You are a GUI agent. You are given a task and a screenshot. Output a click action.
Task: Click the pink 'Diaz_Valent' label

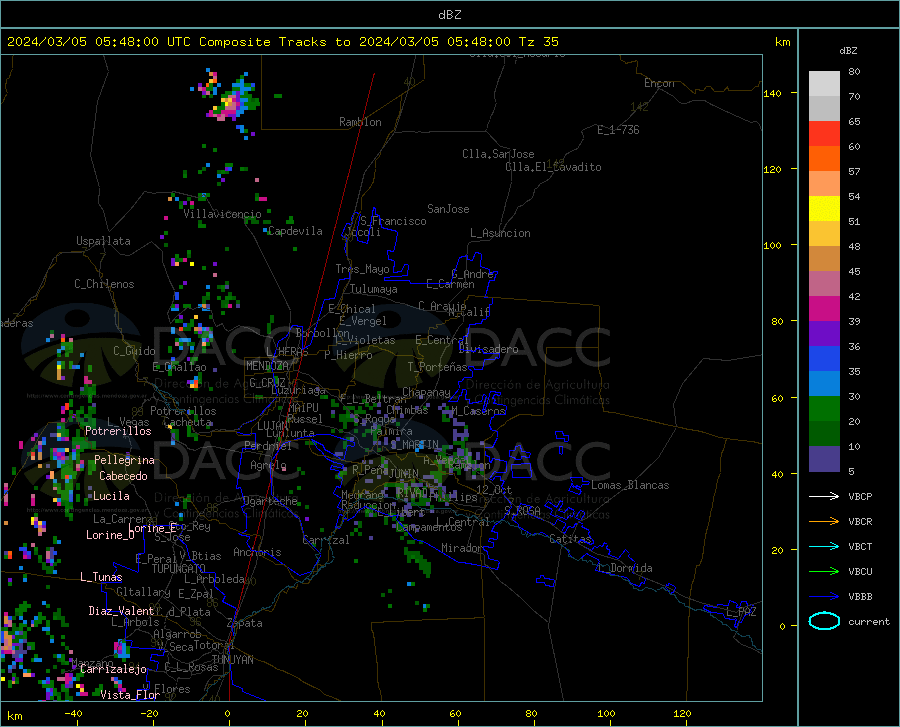(121, 611)
